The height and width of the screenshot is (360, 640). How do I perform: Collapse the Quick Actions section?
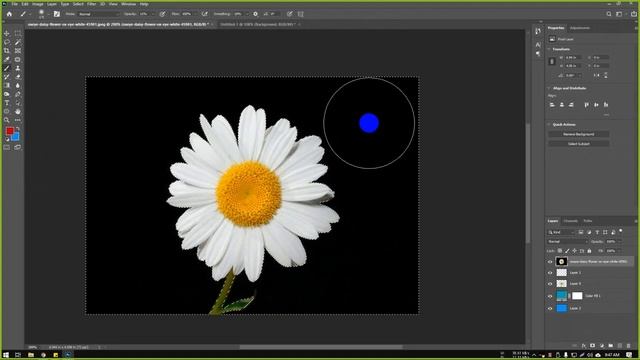coord(549,124)
